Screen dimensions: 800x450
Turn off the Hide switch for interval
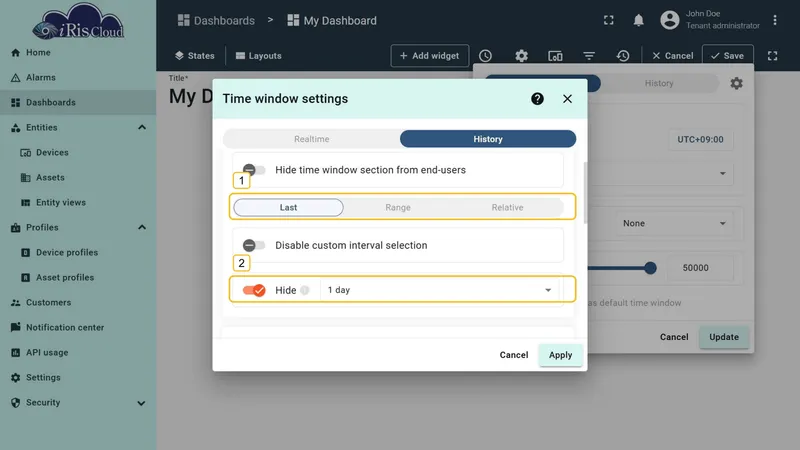coord(254,290)
